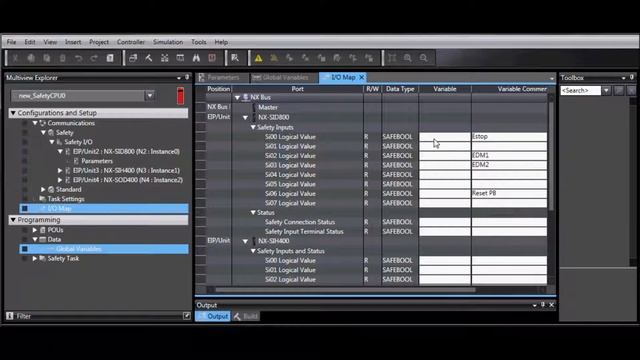
Task: Collapse Safety Inputs group in I/O Map
Action: 253,127
